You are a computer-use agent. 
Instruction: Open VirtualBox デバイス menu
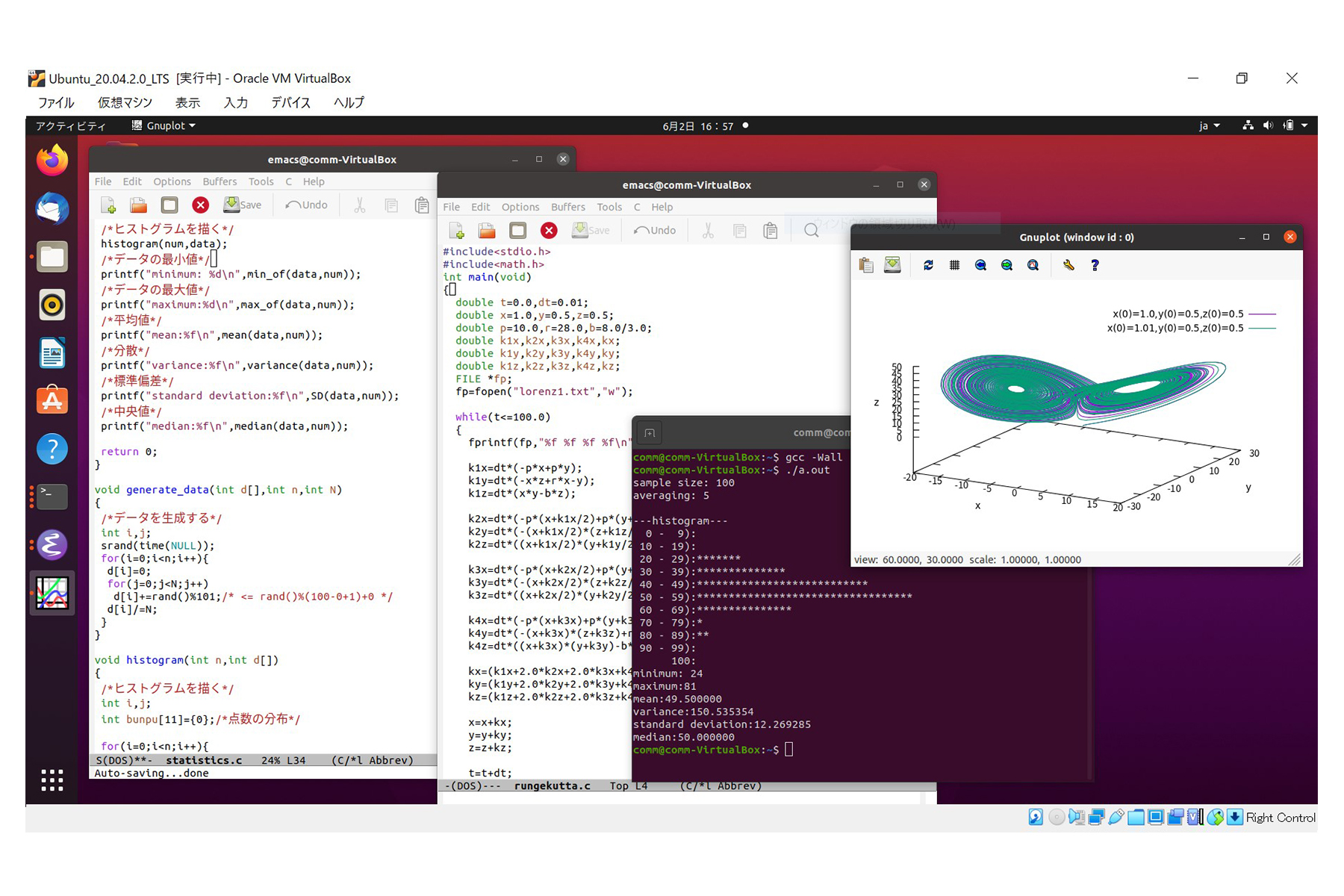coord(290,102)
